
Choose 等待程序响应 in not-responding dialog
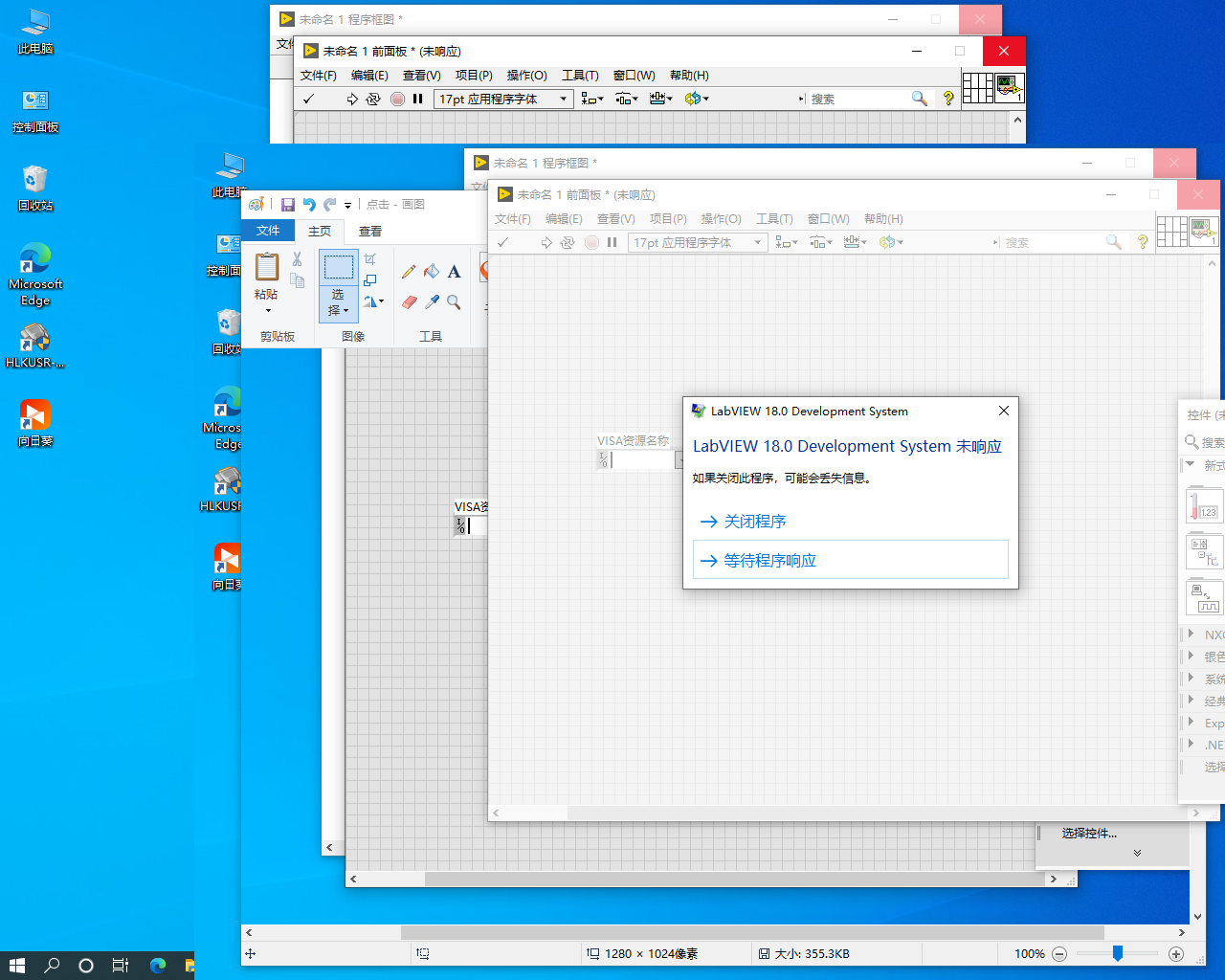[x=850, y=560]
